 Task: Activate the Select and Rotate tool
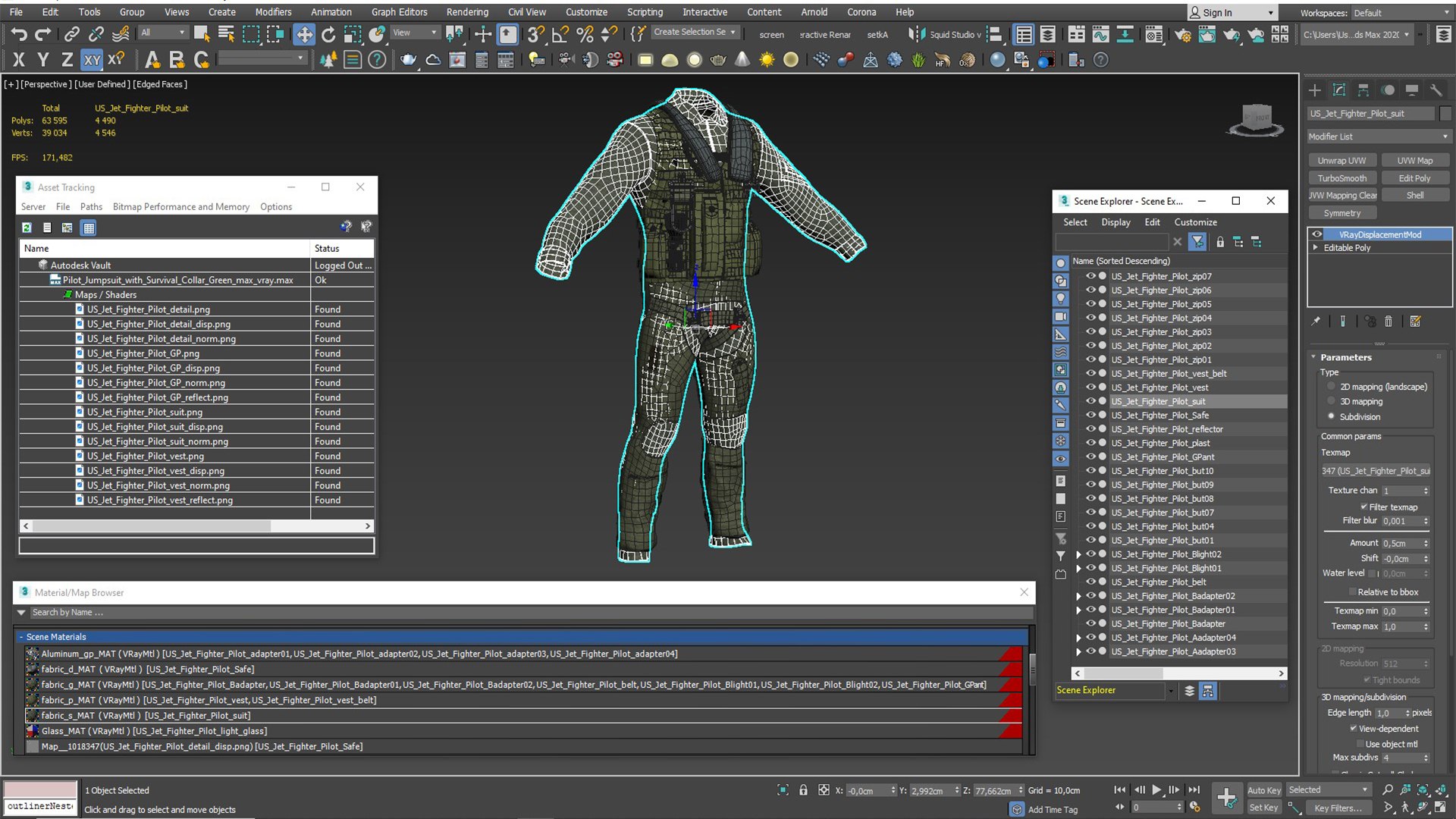pos(328,34)
